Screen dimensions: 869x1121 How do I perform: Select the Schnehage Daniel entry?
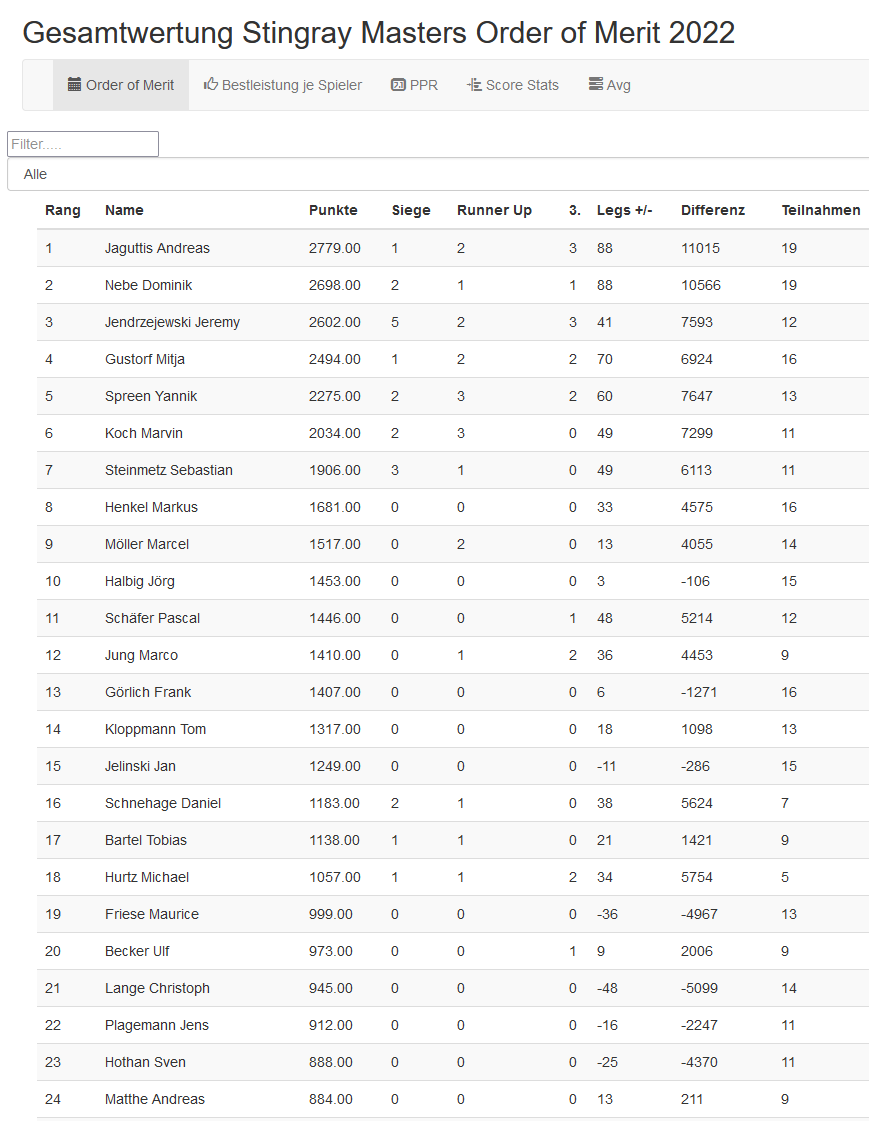163,803
